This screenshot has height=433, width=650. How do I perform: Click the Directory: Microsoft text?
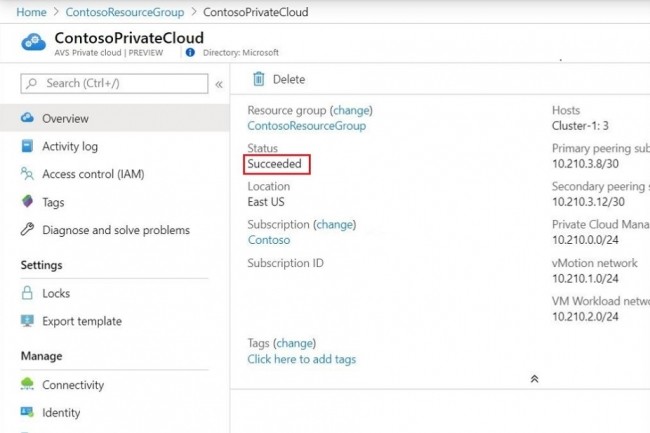(x=241, y=53)
